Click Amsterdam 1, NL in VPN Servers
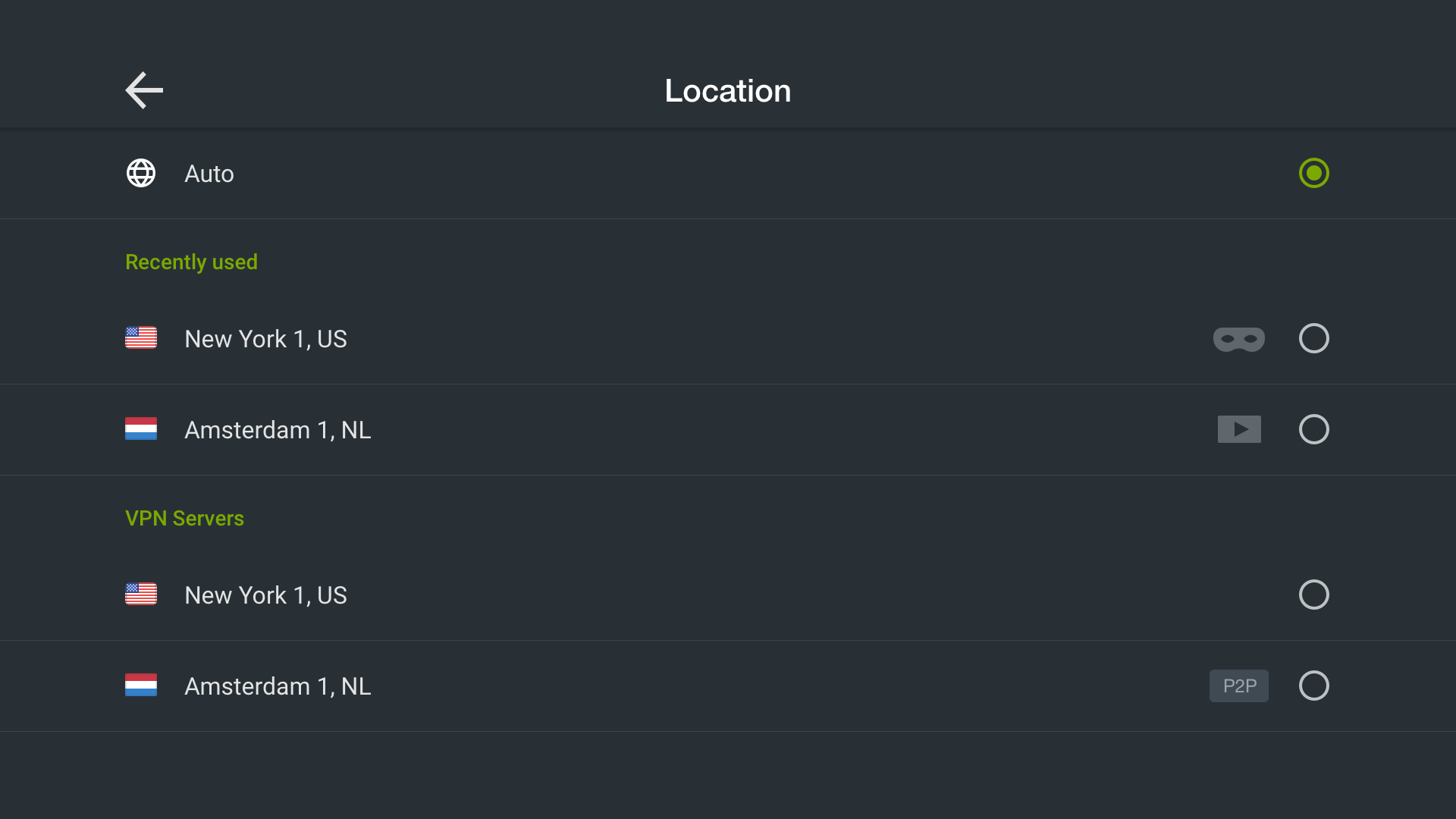 278,686
